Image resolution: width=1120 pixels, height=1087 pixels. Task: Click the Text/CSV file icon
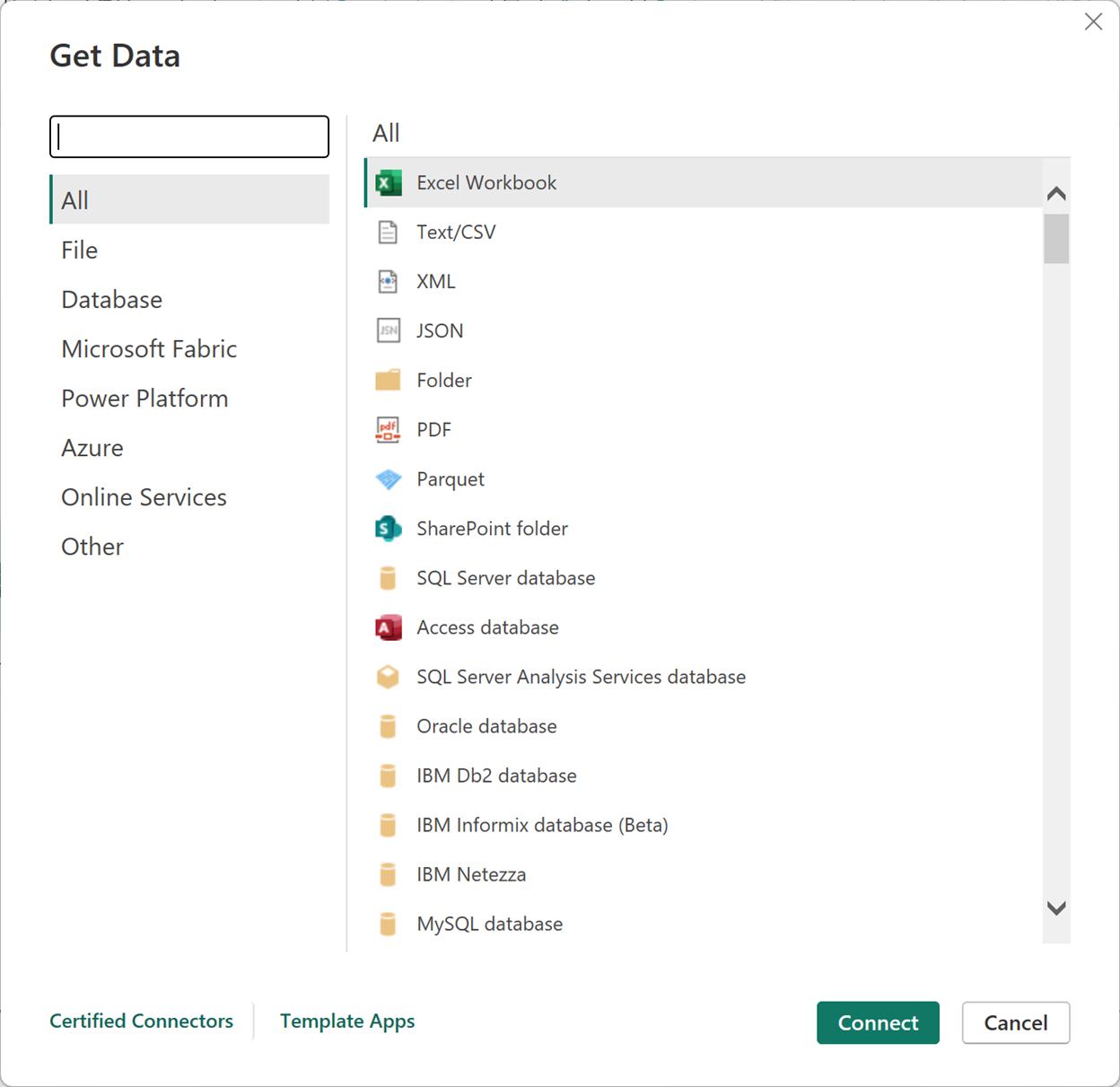click(x=388, y=232)
